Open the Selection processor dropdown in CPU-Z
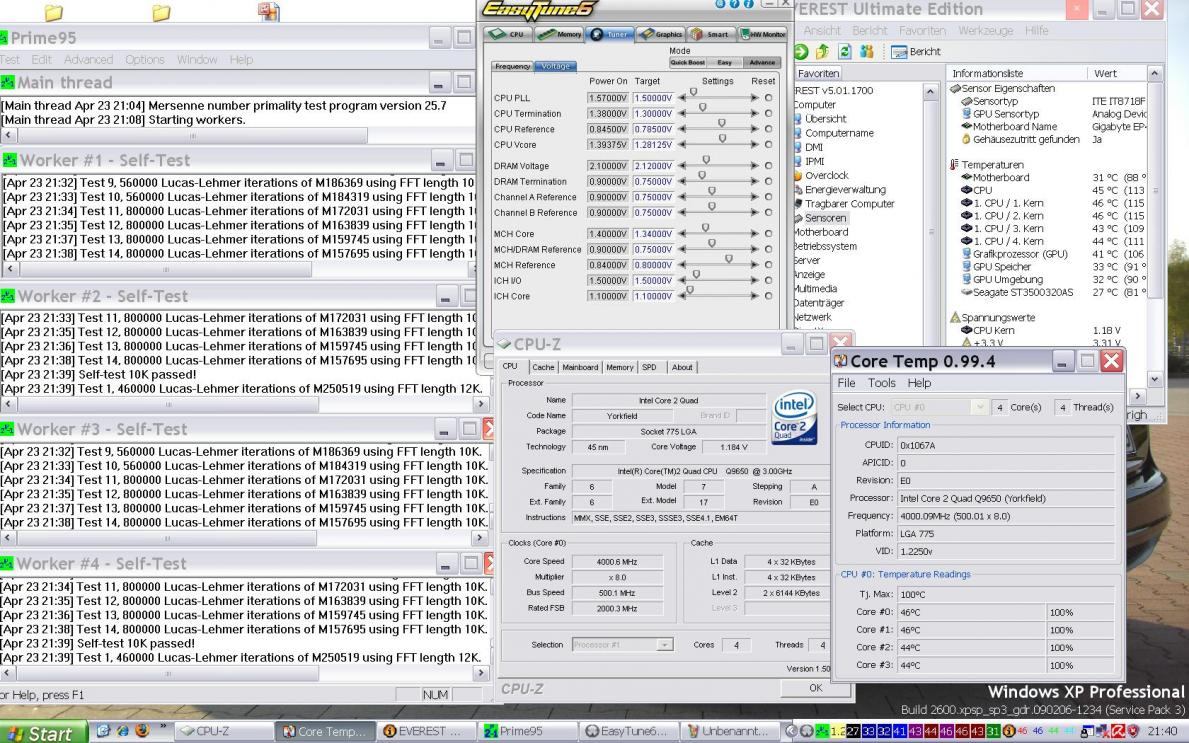 pyautogui.click(x=664, y=644)
